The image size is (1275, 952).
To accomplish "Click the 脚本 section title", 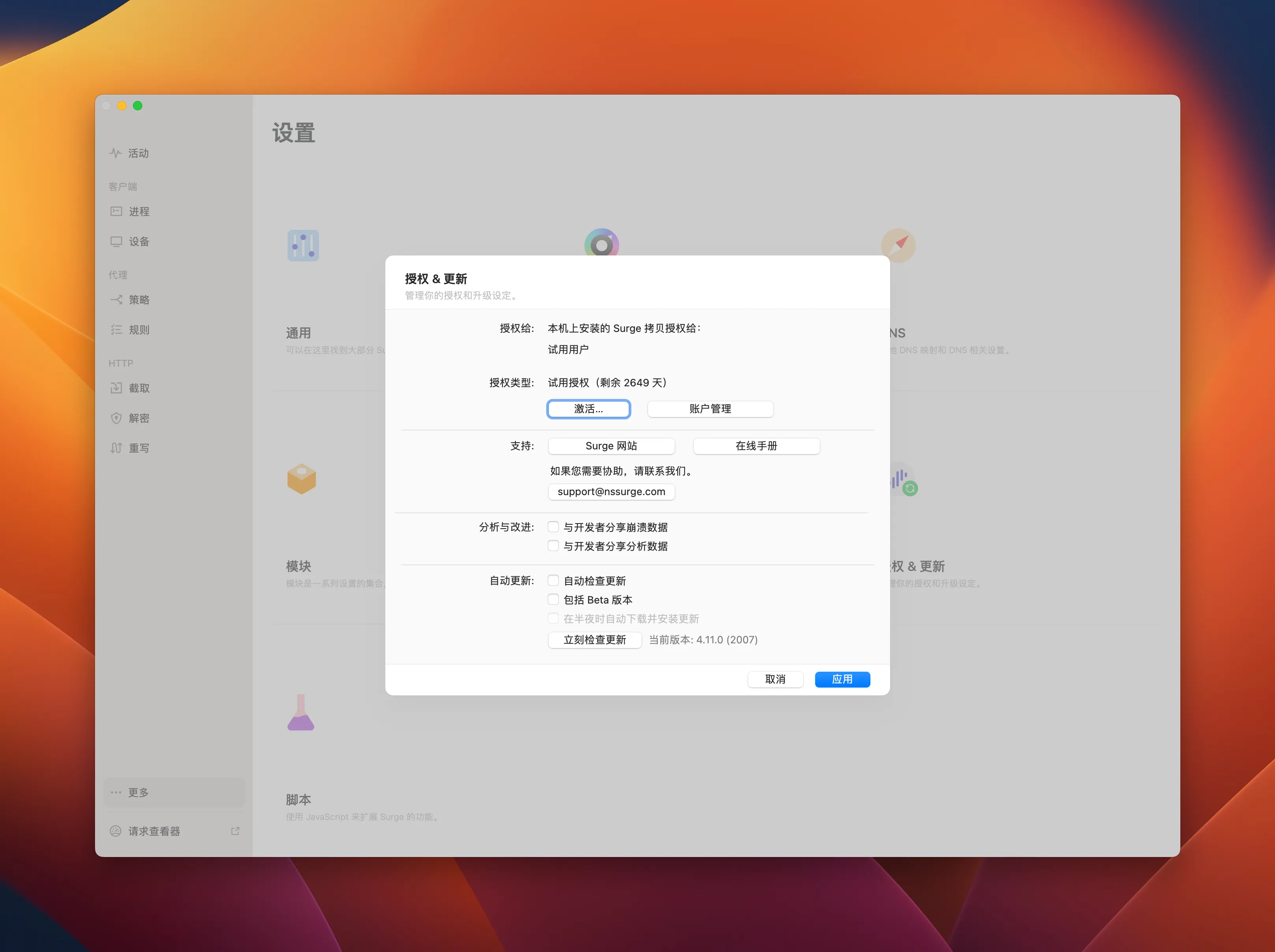I will pyautogui.click(x=299, y=799).
